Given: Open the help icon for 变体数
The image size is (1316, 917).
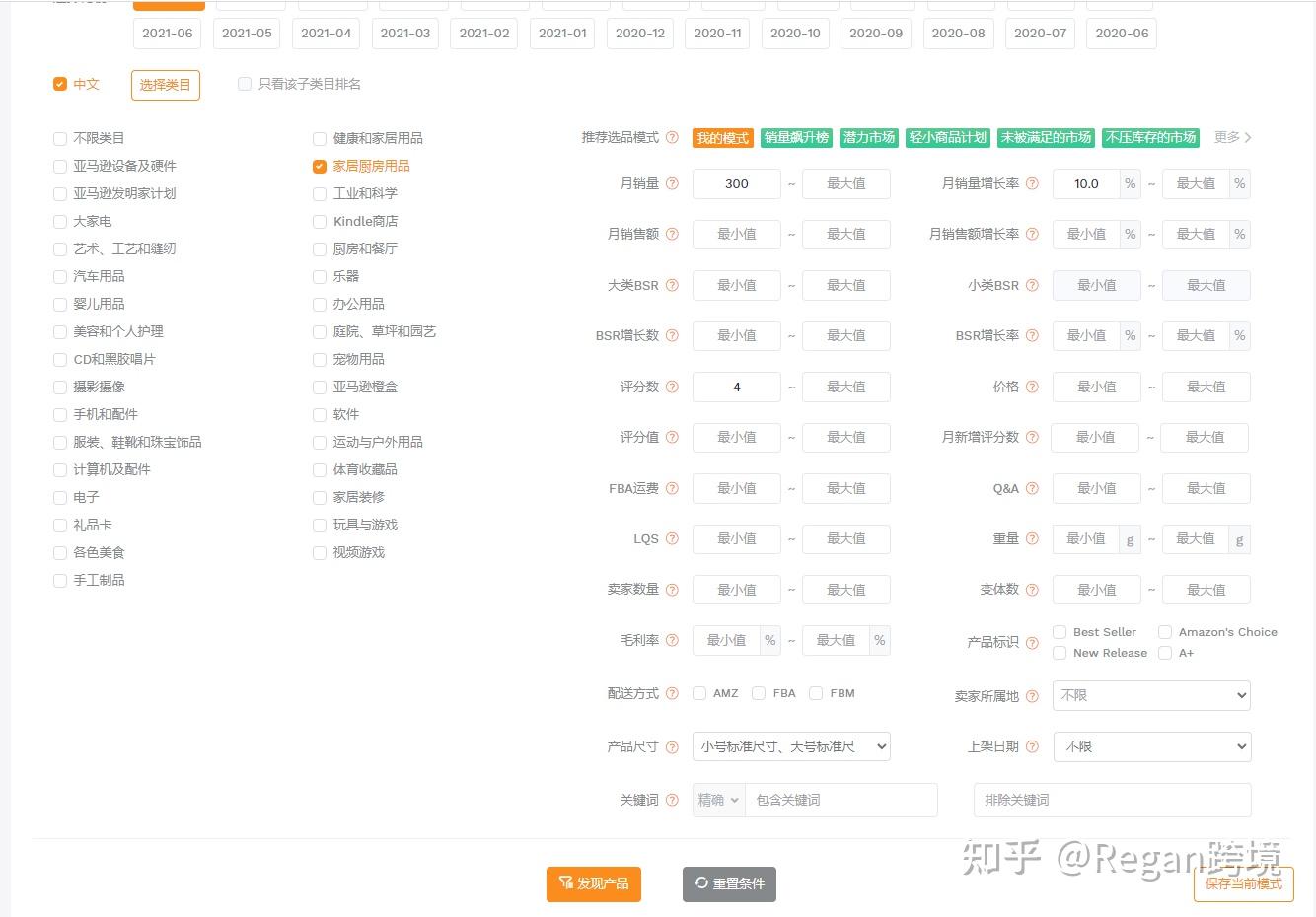Looking at the screenshot, I should tap(1032, 590).
